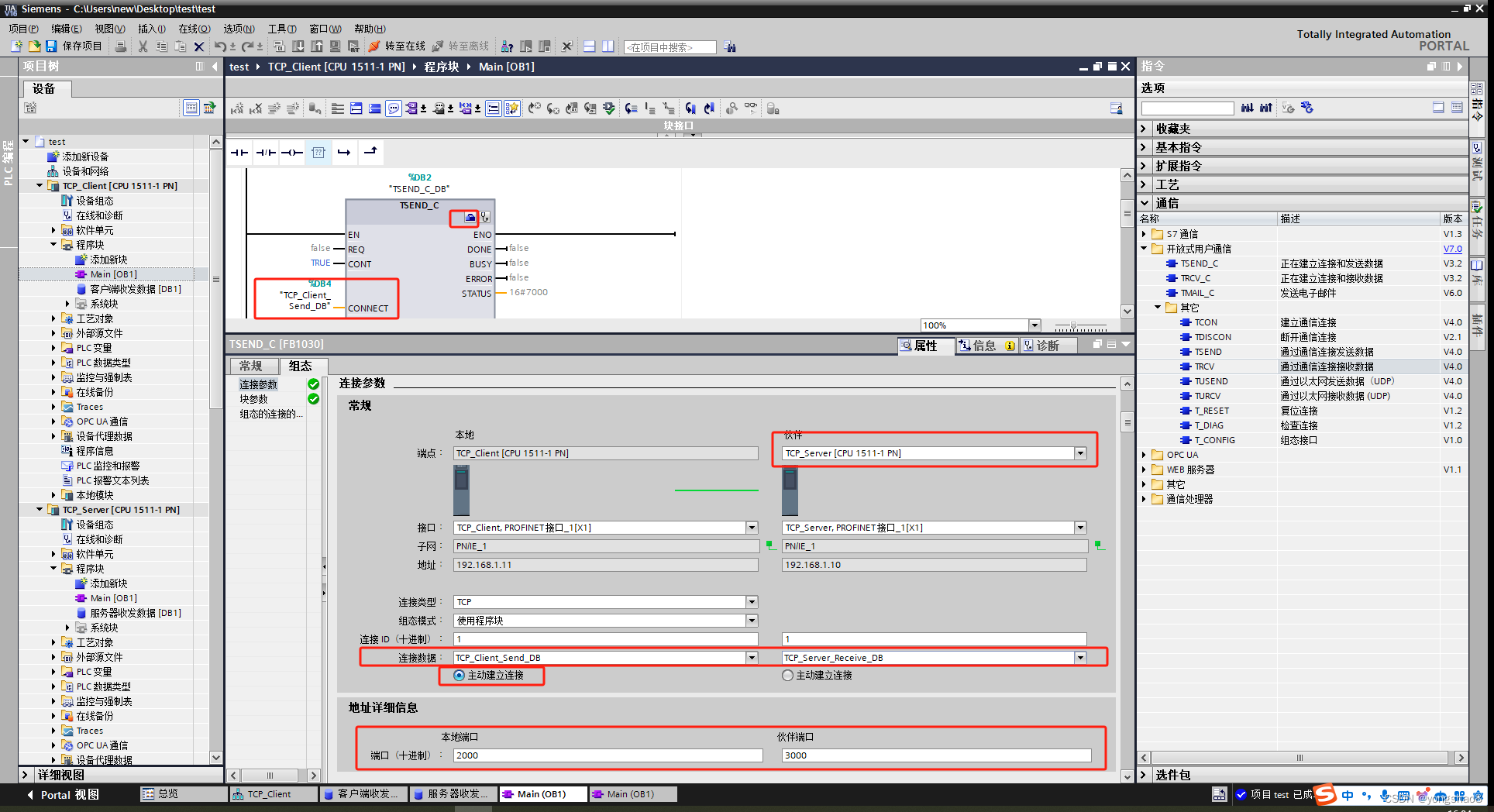Click the Print icon in main toolbar
1494x812 pixels.
(x=120, y=46)
